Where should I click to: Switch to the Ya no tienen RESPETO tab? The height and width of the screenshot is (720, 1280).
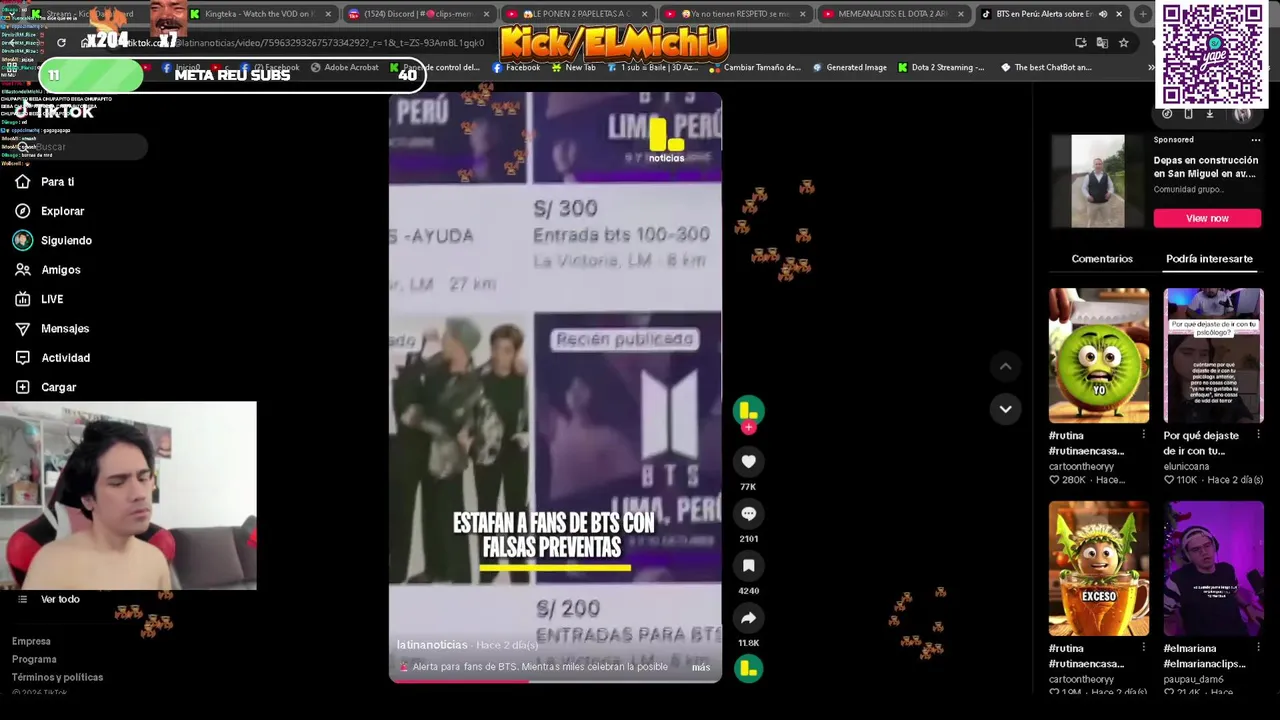pos(735,14)
